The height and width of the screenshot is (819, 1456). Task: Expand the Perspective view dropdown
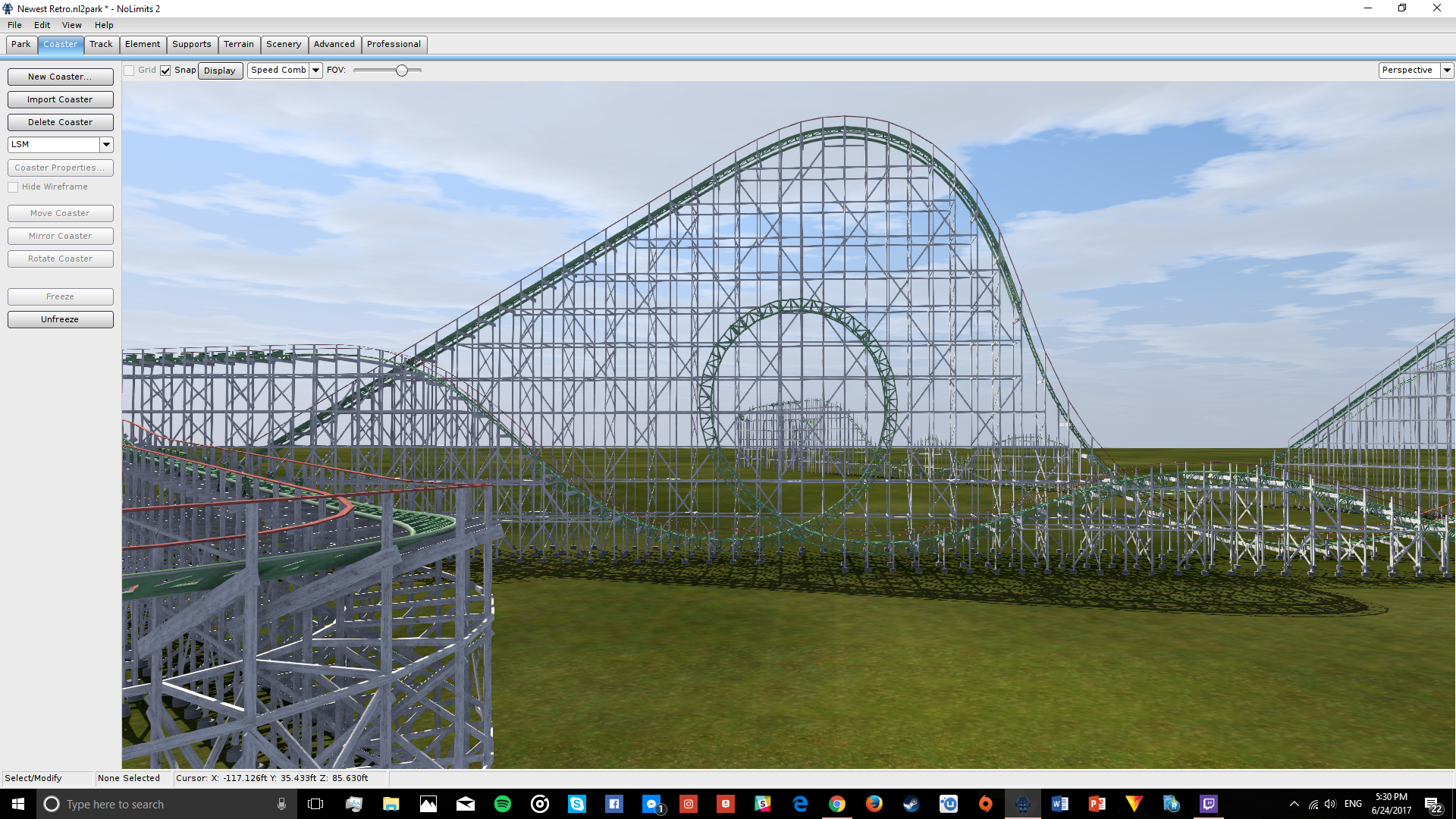tap(1446, 71)
